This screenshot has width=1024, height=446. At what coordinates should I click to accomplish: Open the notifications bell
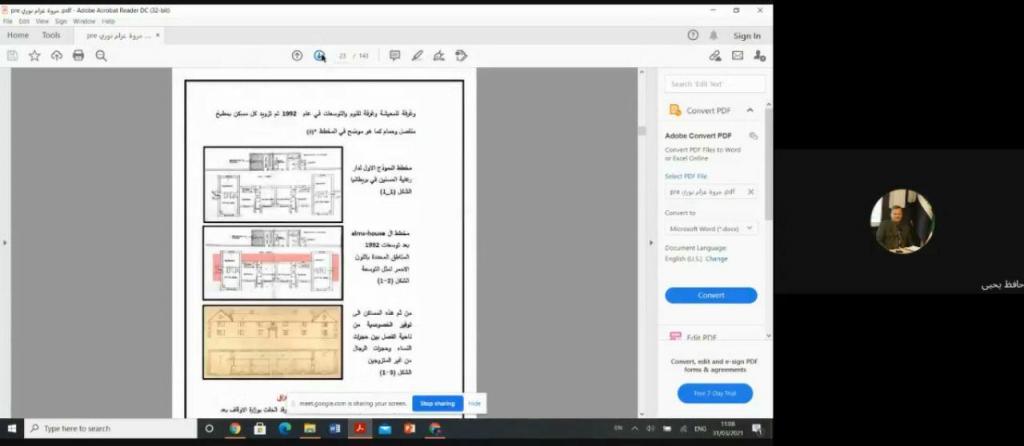click(x=714, y=35)
